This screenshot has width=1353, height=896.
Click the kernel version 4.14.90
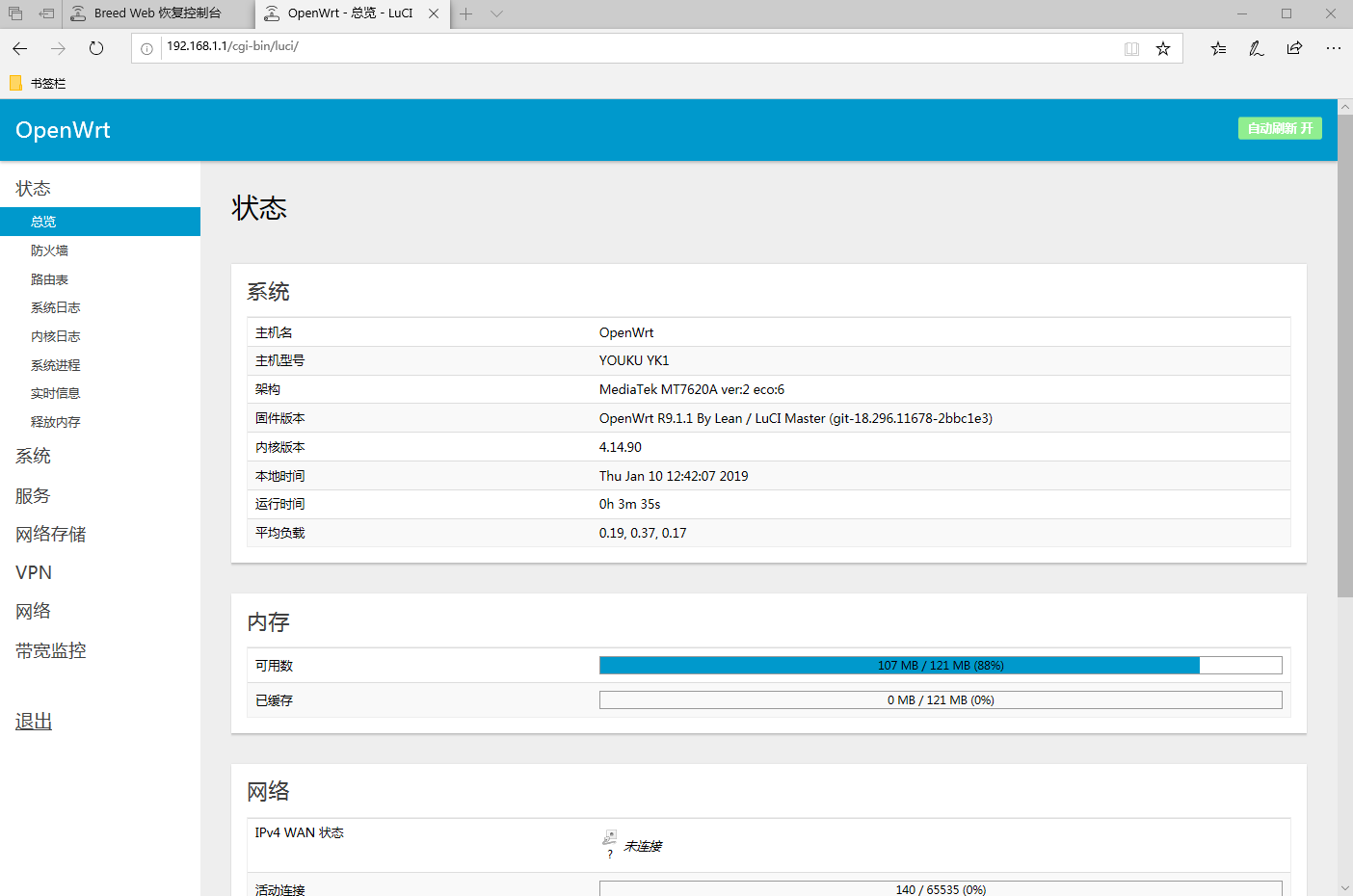[621, 447]
